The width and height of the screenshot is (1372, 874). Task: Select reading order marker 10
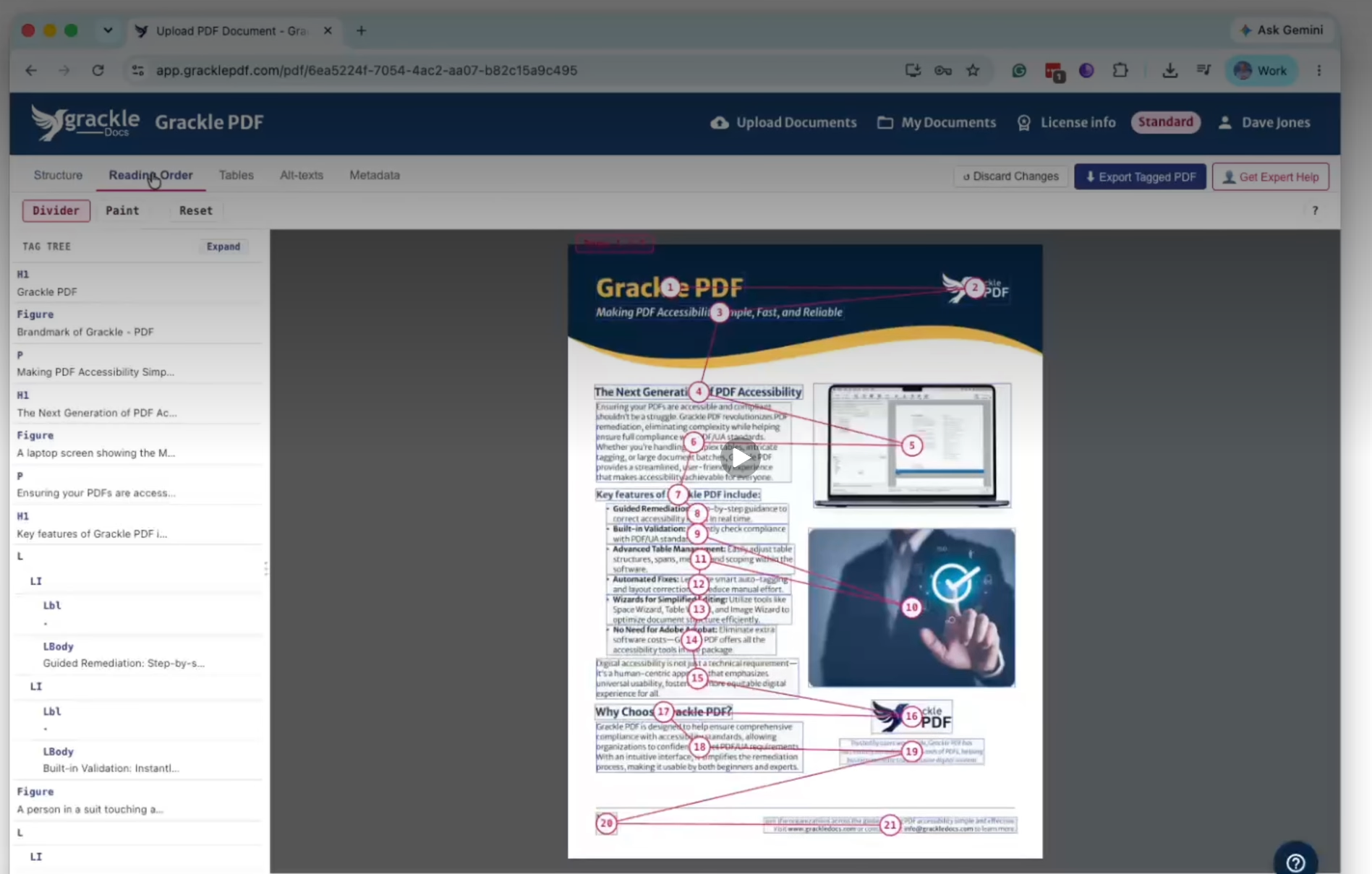[x=911, y=607]
